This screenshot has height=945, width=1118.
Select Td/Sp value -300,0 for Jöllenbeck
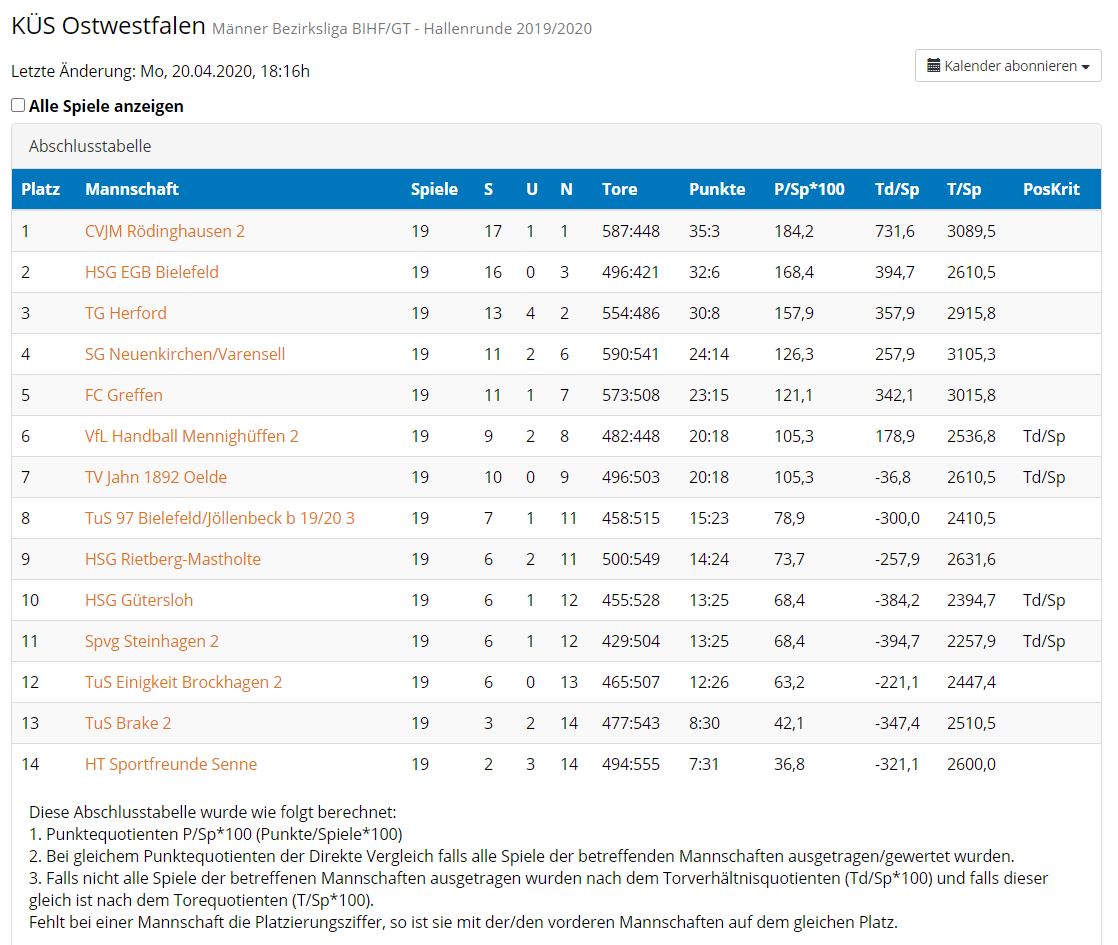coord(897,518)
